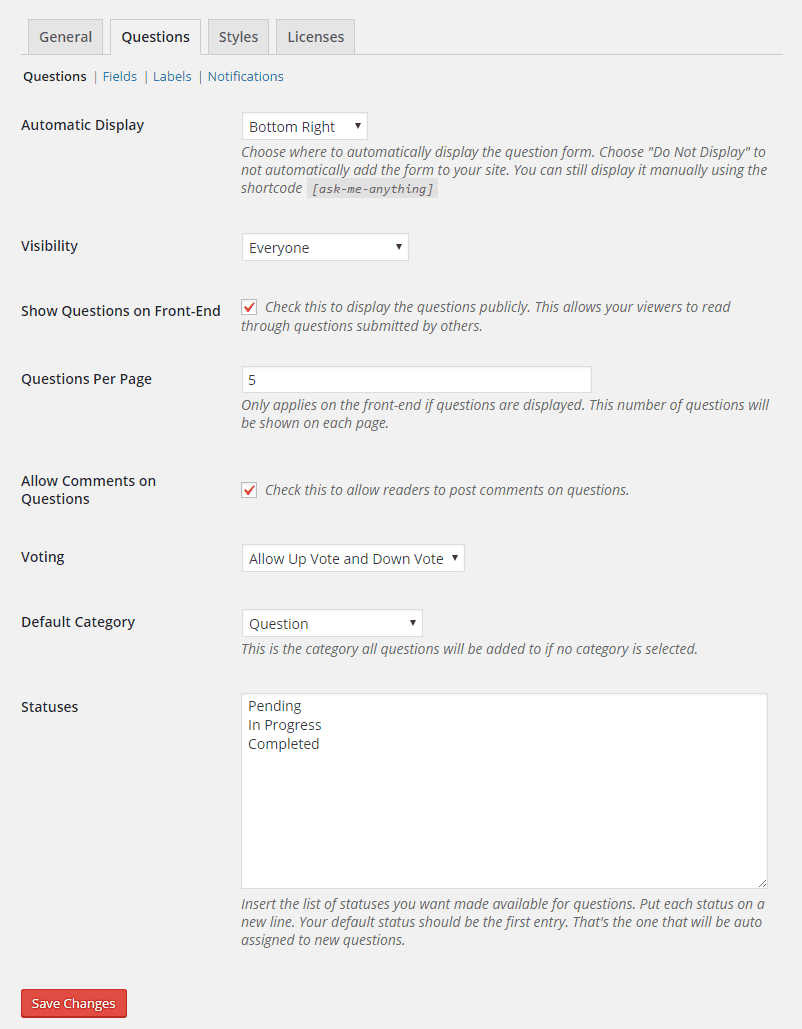Click the Questions tab
This screenshot has height=1029, width=802.
point(155,37)
